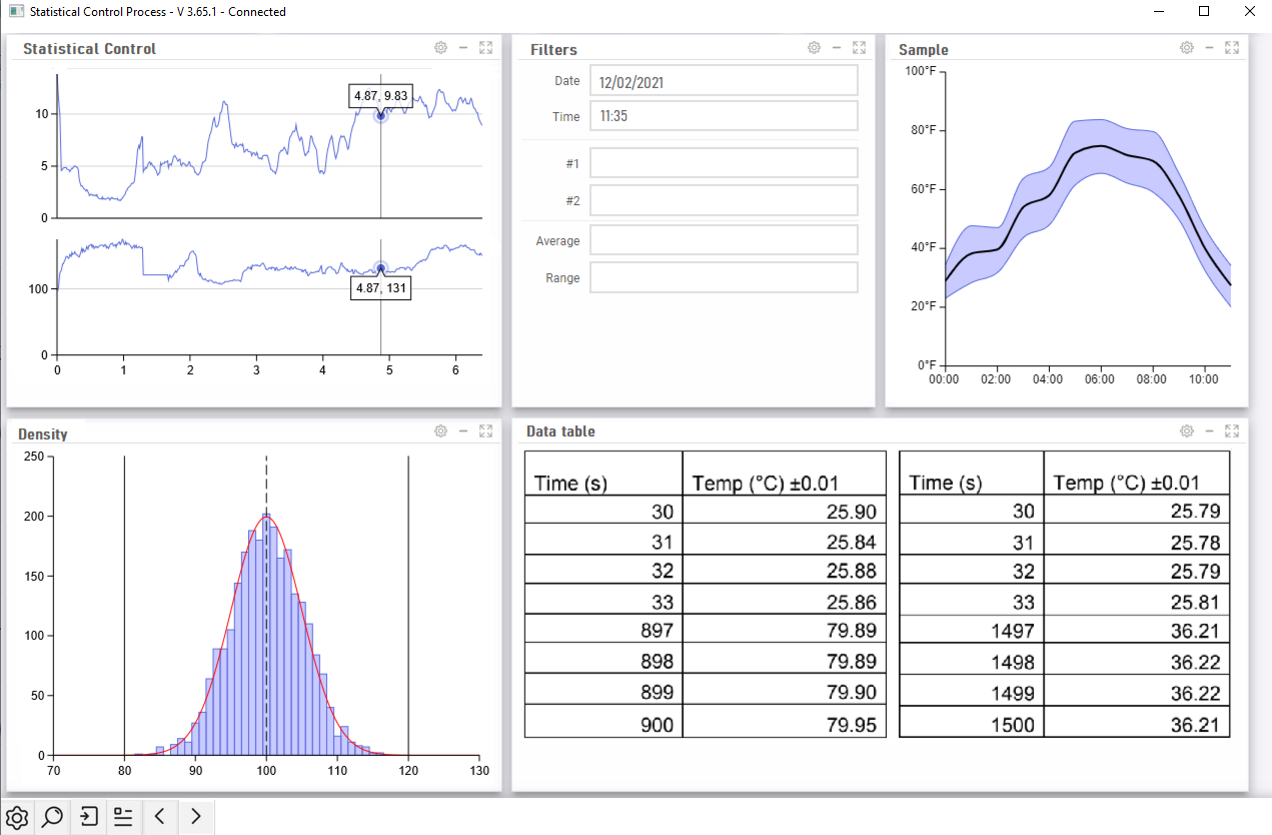The image size is (1272, 835).
Task: Open the Sample panel settings gear
Action: pos(1186,47)
